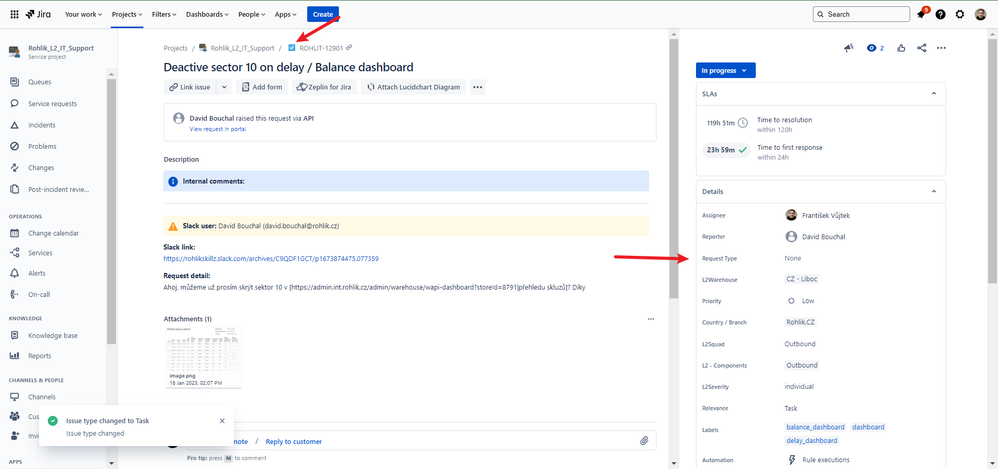
Task: Open the Link issue dropdown arrow
Action: 223,87
